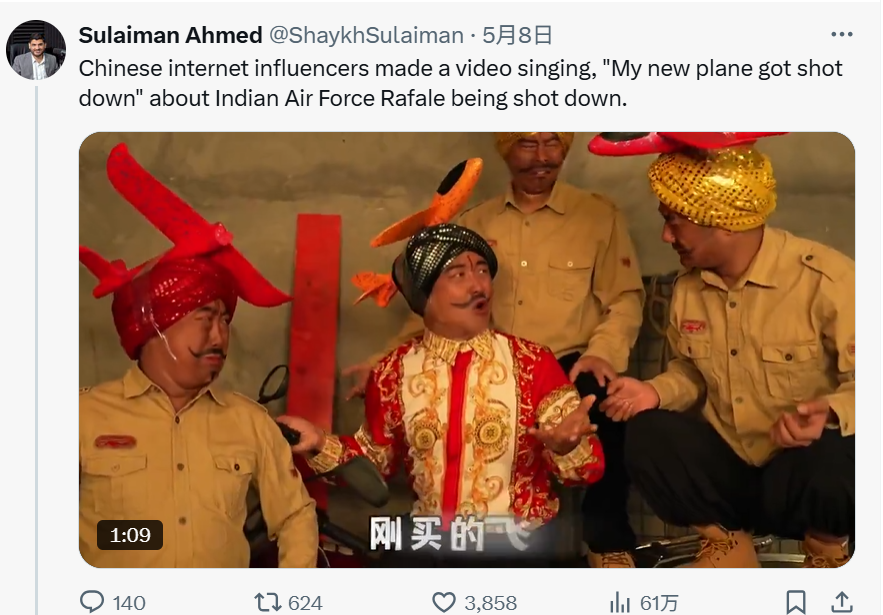
Task: Play the video of men in plane hats
Action: (x=467, y=350)
